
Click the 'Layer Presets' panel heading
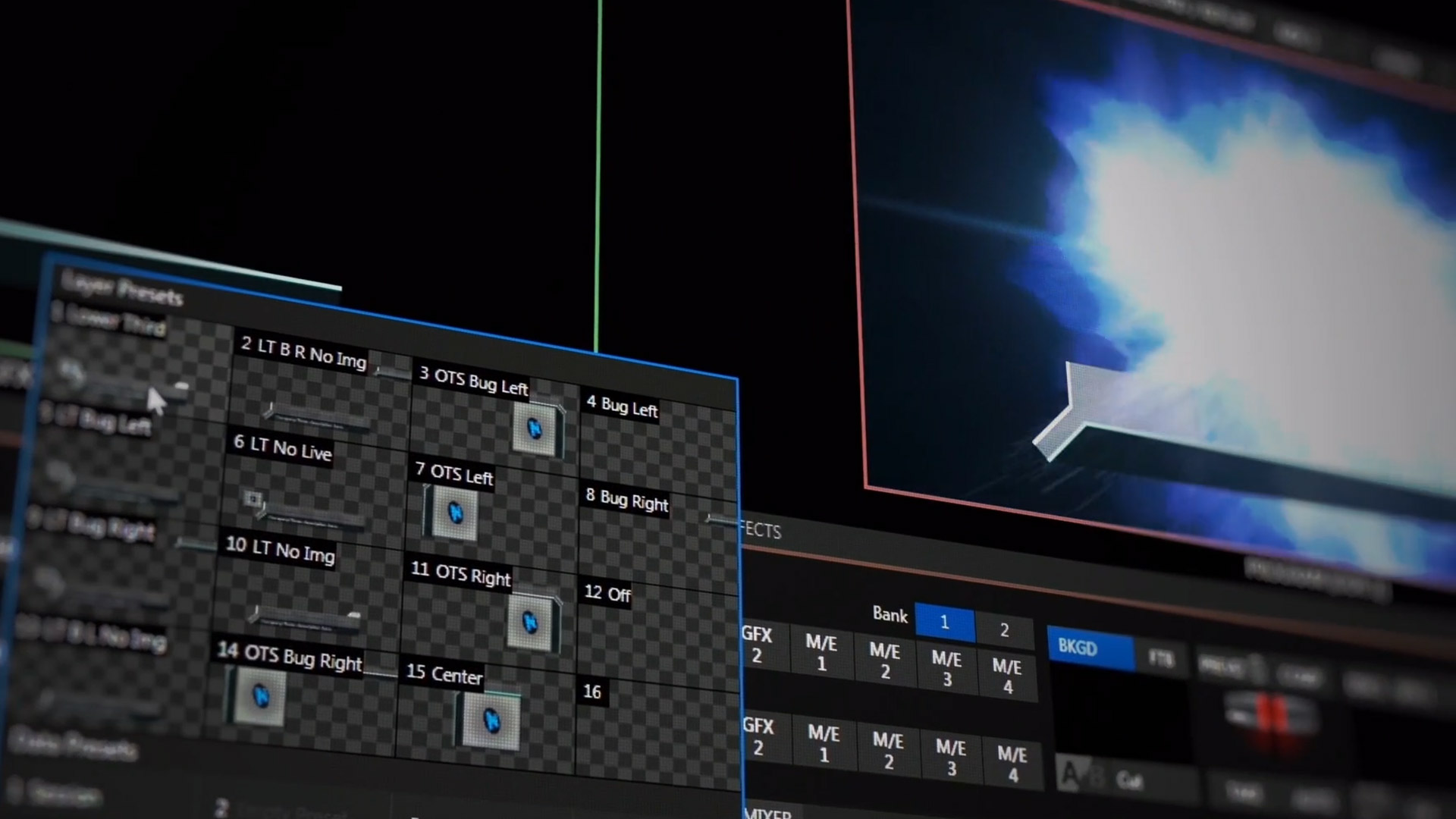click(123, 287)
